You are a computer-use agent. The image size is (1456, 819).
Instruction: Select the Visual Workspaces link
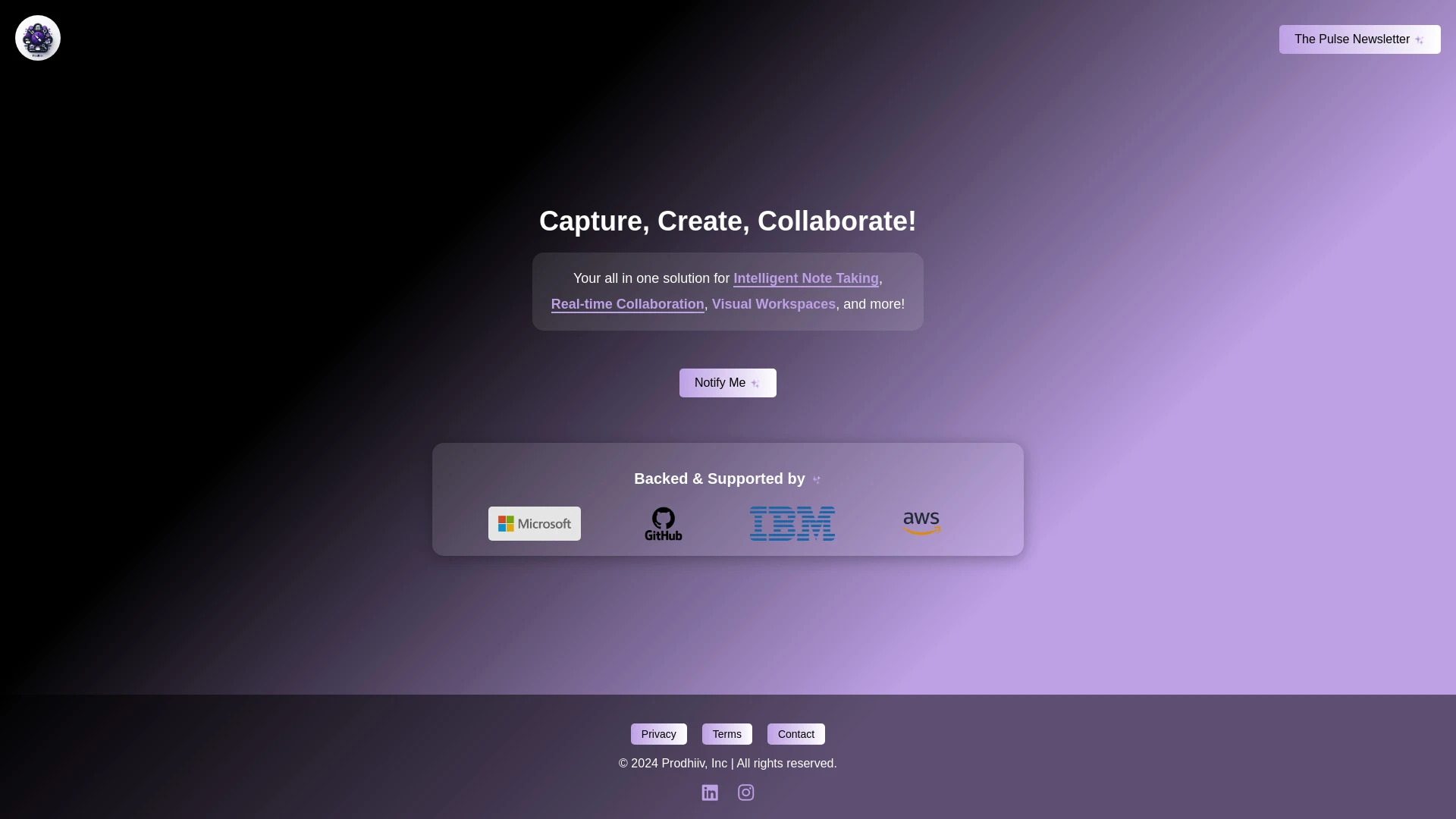(773, 304)
